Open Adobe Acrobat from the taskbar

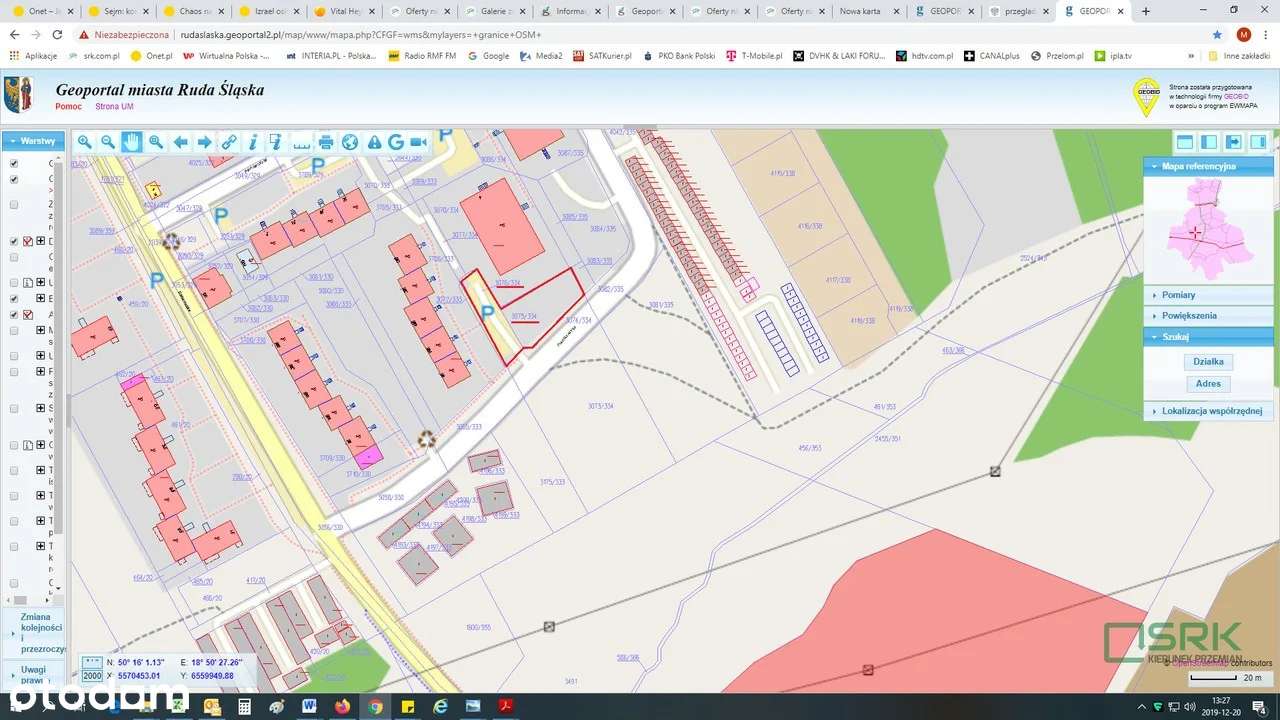pyautogui.click(x=506, y=706)
